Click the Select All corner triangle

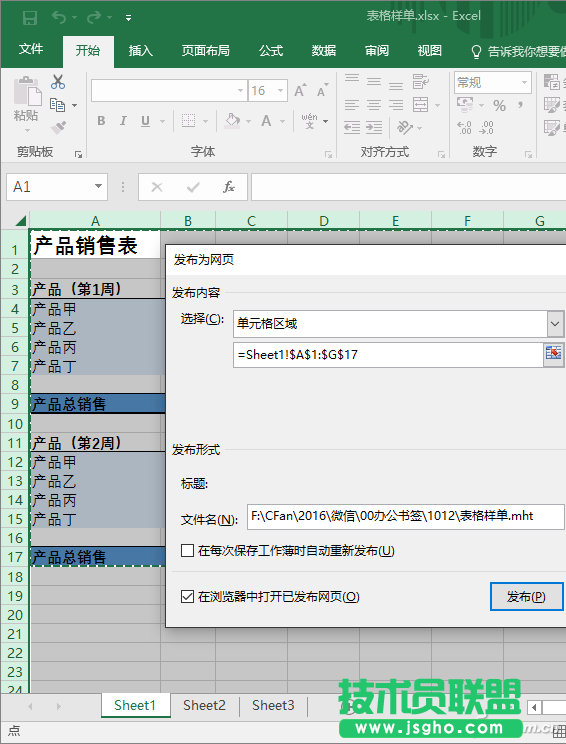point(20,221)
